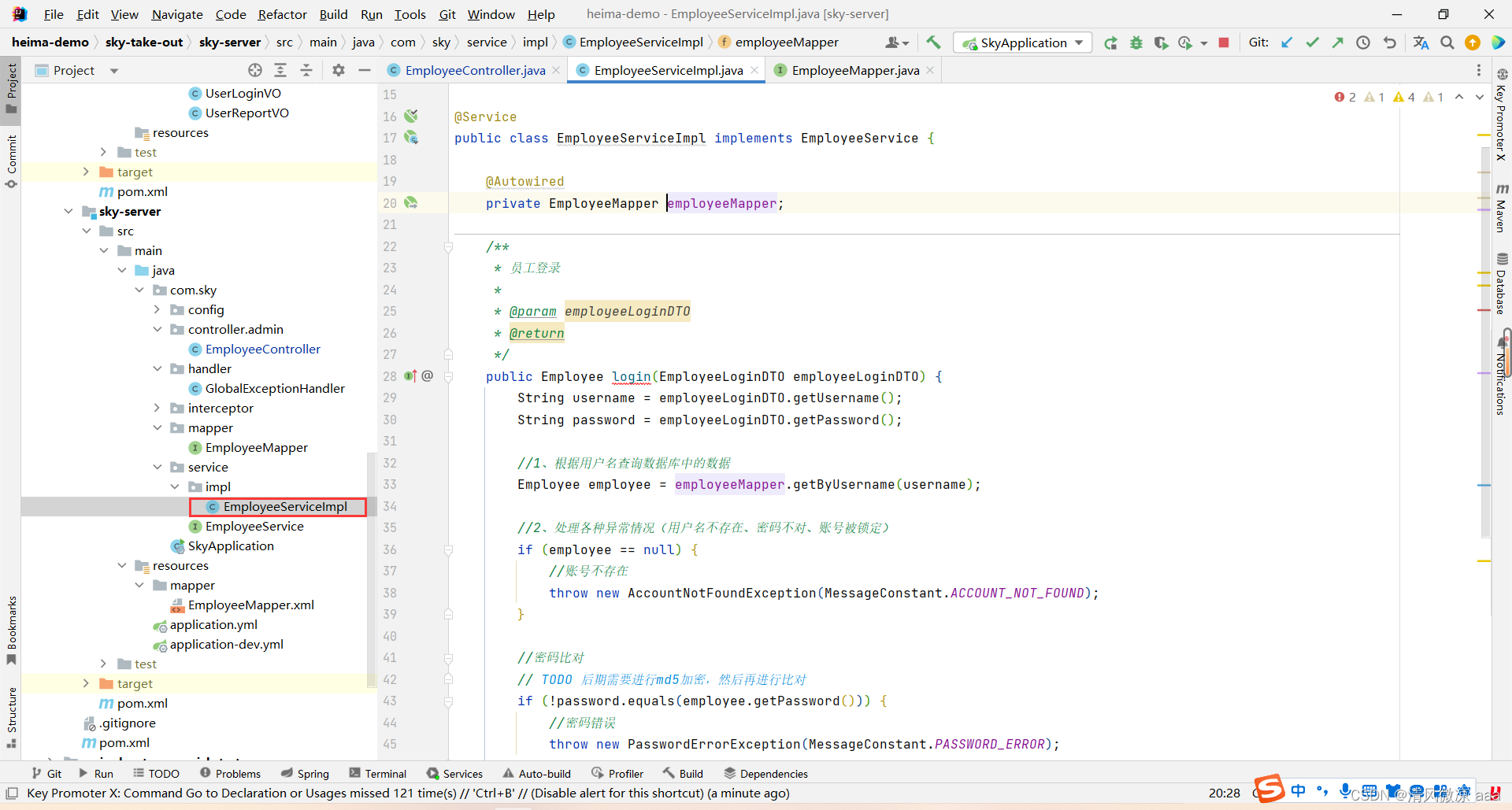1512x810 pixels.
Task: Click Git Push arrow icon
Action: point(1337,43)
